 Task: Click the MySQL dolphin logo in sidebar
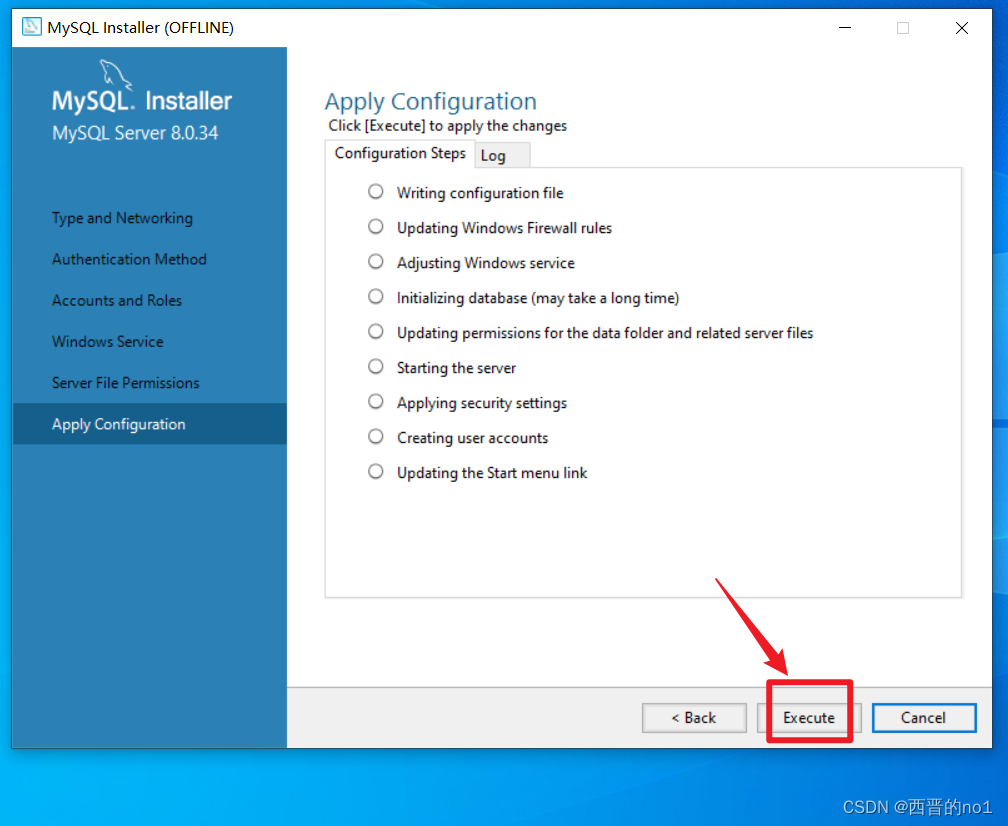(x=116, y=76)
